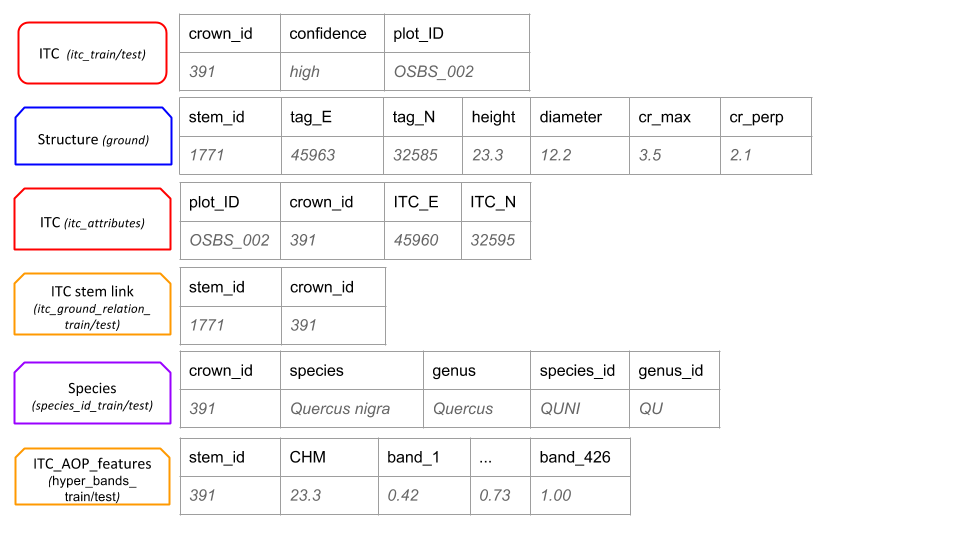Click the CHM column header
Image resolution: width=960 pixels, height=540 pixels.
point(330,458)
